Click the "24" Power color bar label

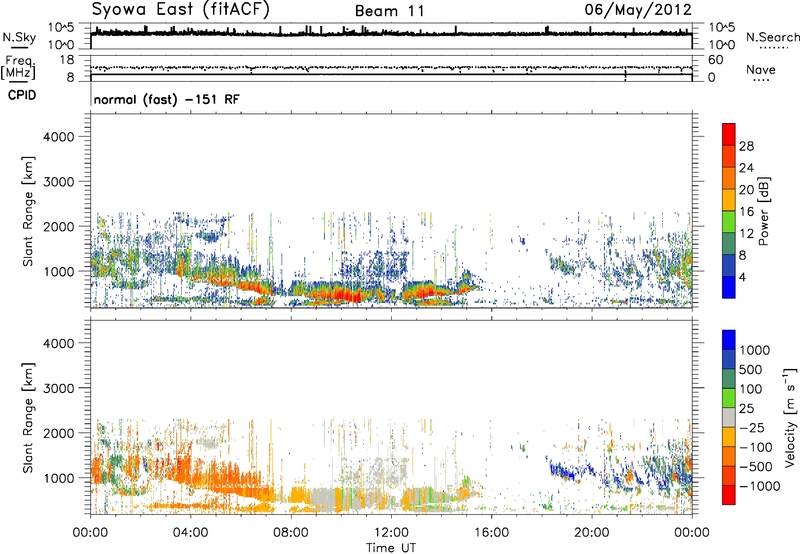(x=746, y=168)
